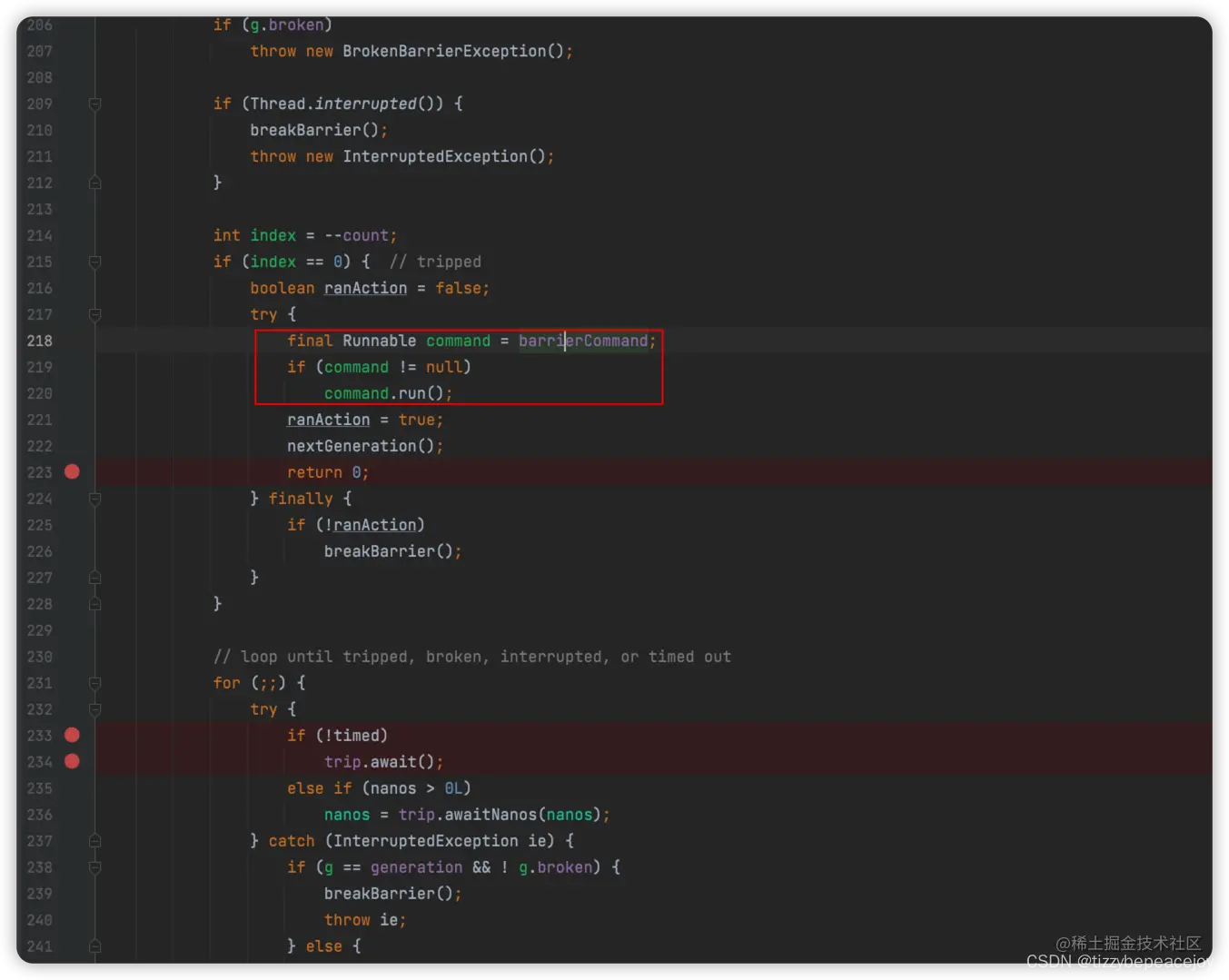The height and width of the screenshot is (980, 1229).
Task: Click Thread.interrupted() on line 209
Action: 342,104
